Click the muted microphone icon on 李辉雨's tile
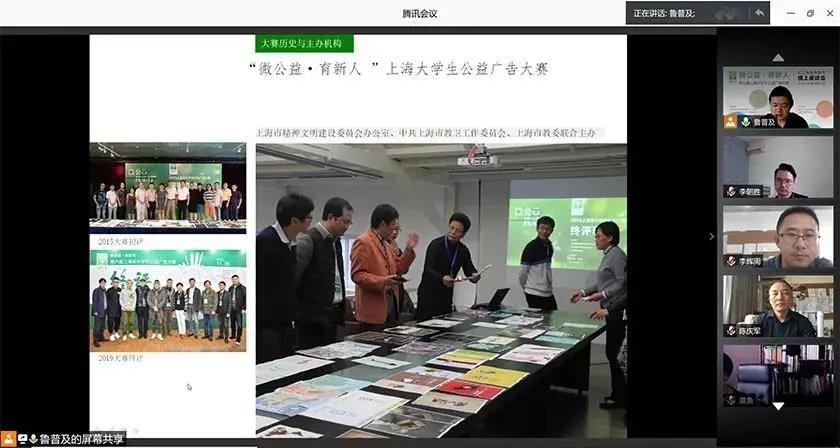 pyautogui.click(x=732, y=261)
